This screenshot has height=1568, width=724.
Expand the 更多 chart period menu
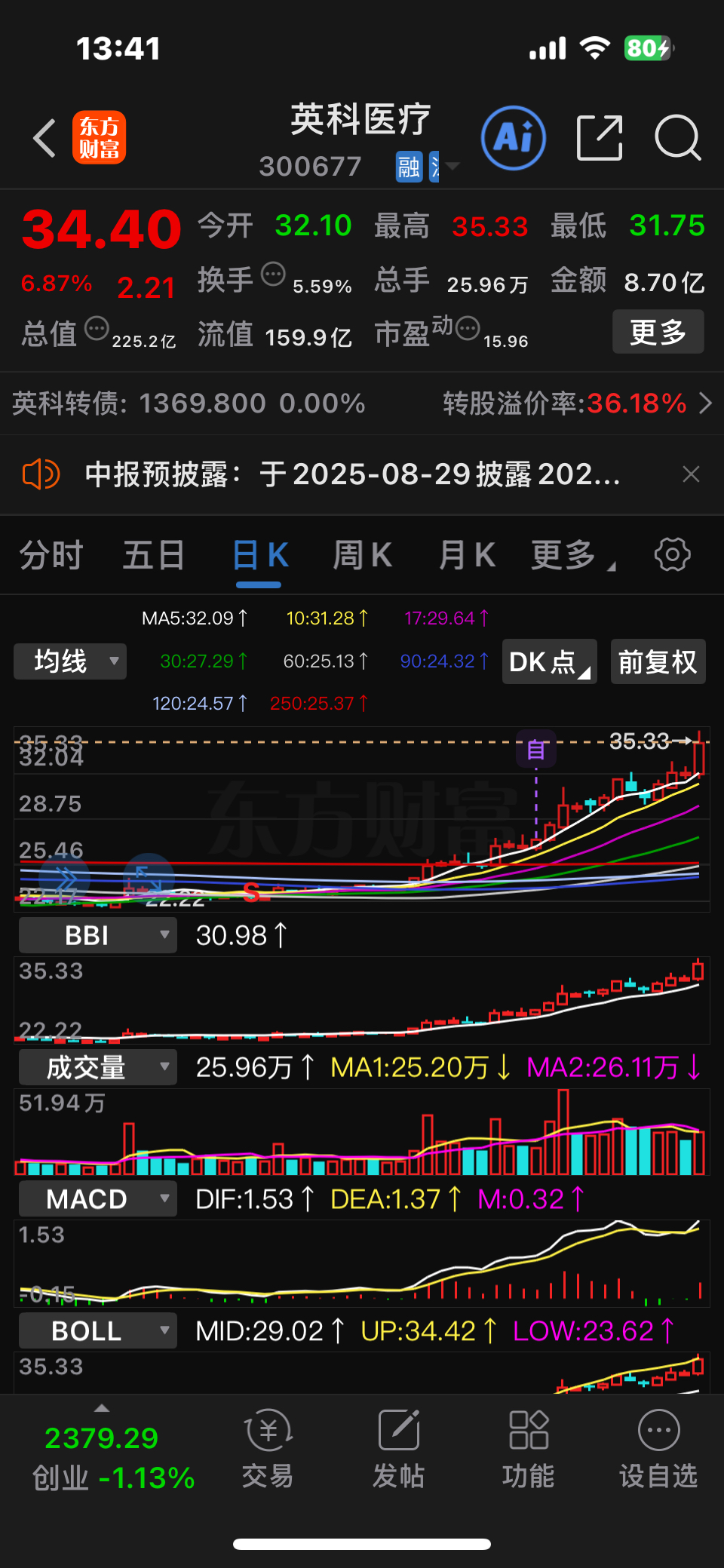pos(573,556)
